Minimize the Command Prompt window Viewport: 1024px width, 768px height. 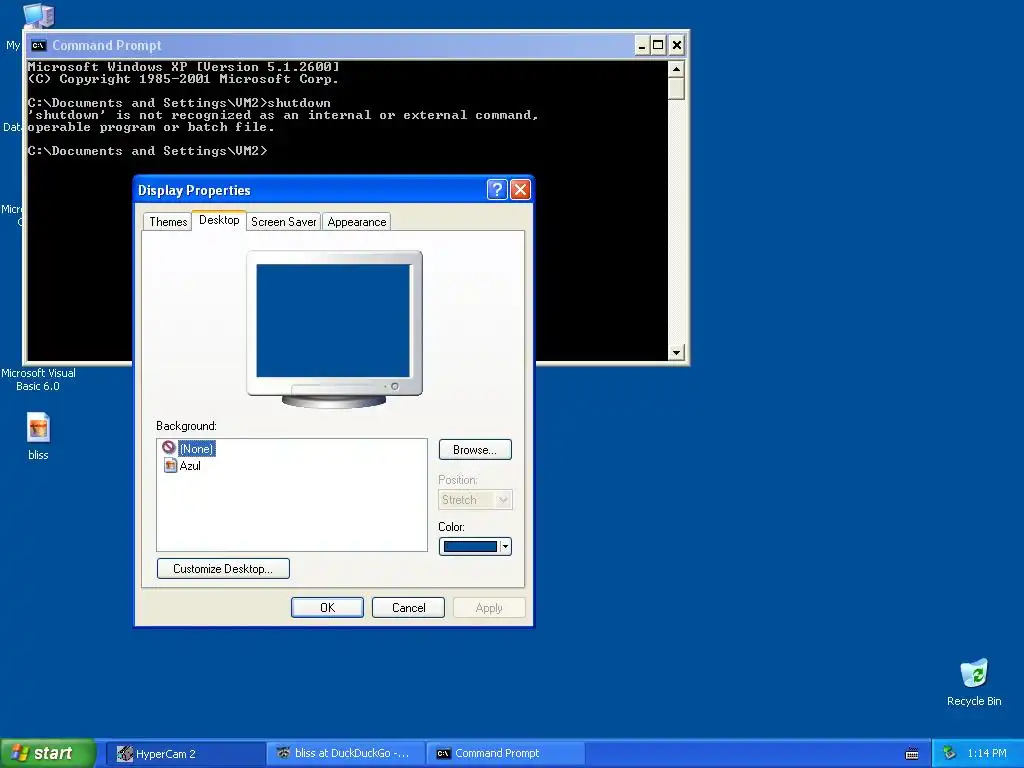(643, 46)
